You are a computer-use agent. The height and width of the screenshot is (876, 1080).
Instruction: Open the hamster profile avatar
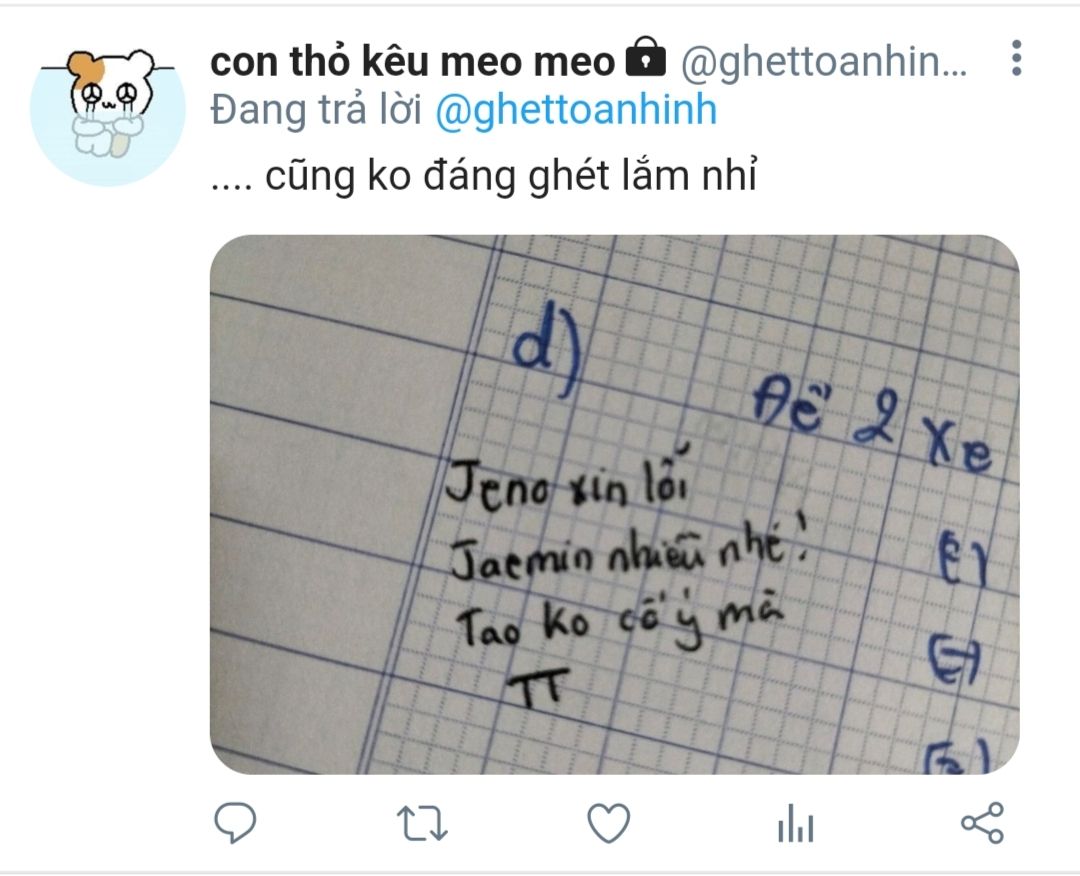pos(107,109)
